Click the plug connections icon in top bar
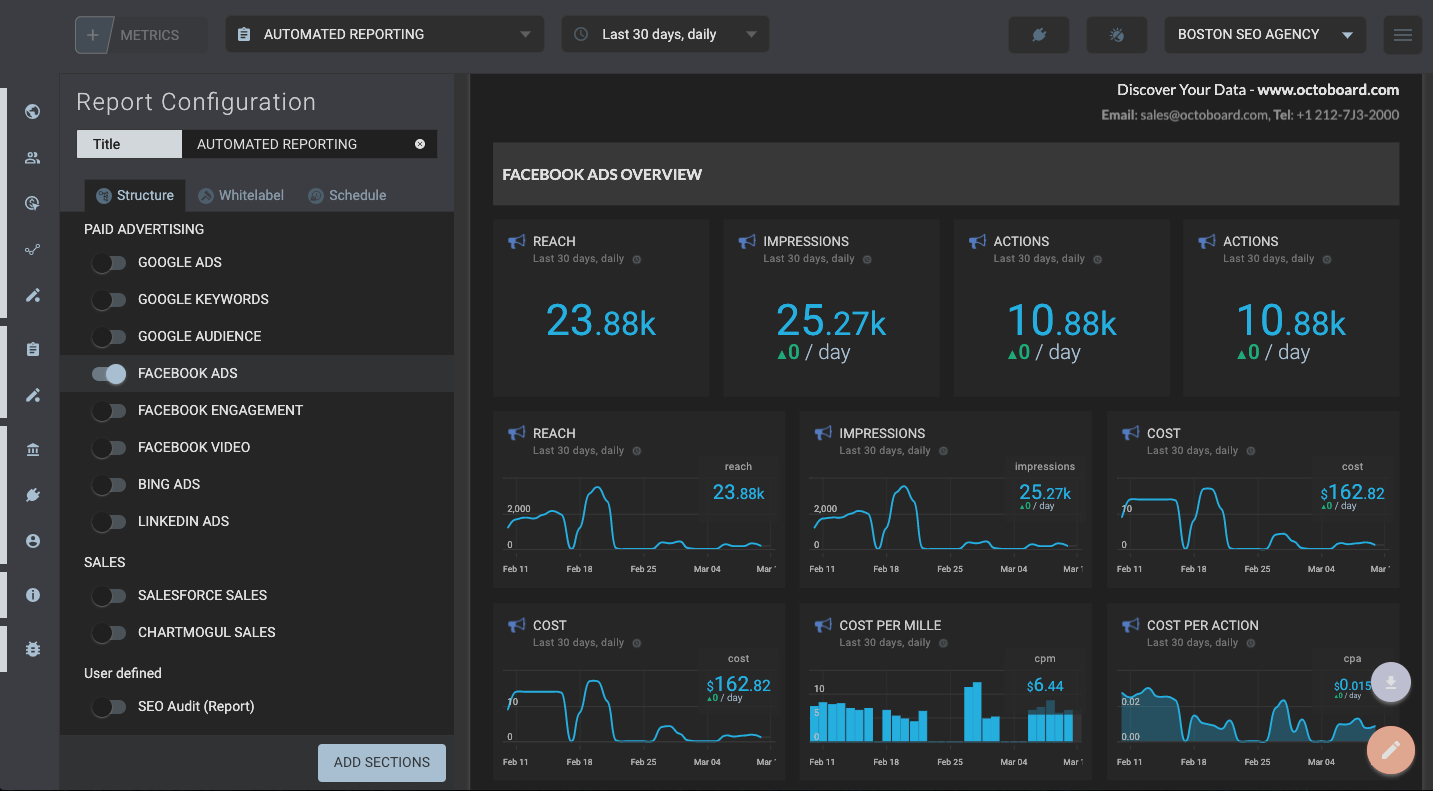The width and height of the screenshot is (1433, 791). [x=1040, y=35]
